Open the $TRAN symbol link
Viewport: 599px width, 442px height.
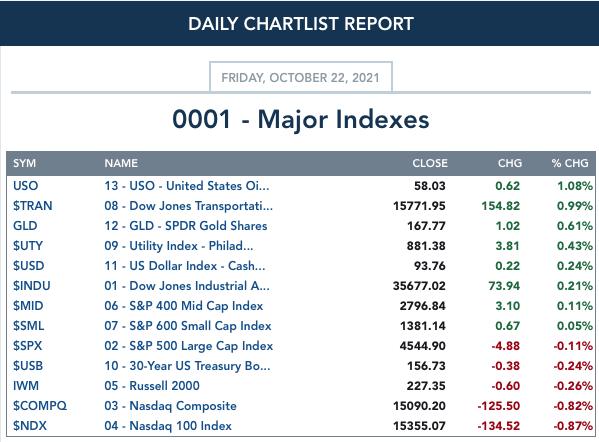(32, 206)
